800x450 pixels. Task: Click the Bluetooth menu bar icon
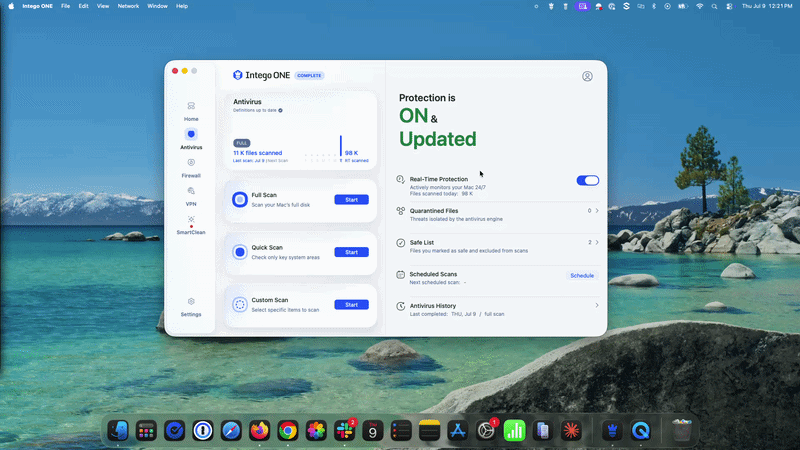(x=654, y=6)
